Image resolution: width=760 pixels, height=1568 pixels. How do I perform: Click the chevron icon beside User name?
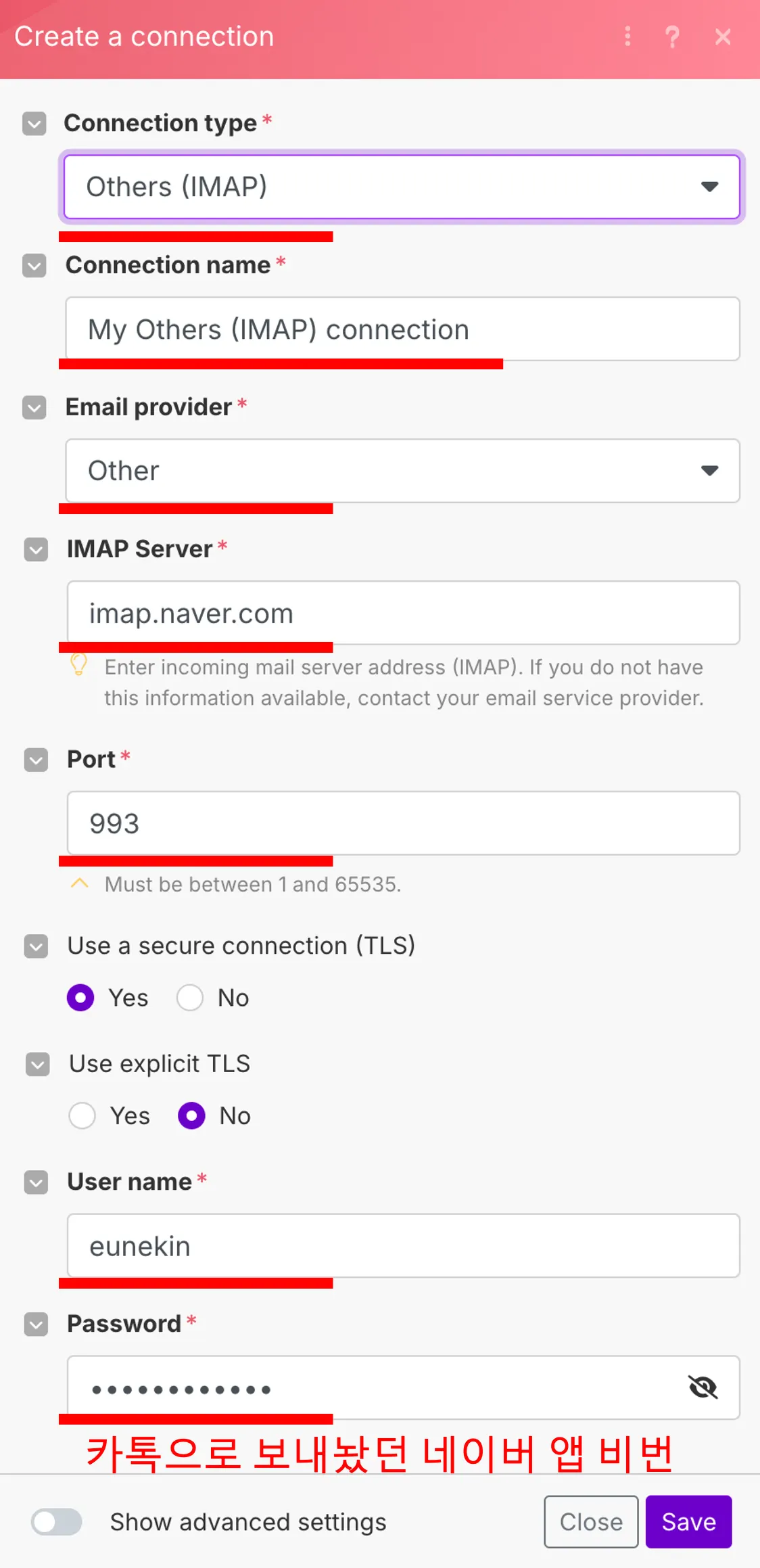pos(36,1182)
